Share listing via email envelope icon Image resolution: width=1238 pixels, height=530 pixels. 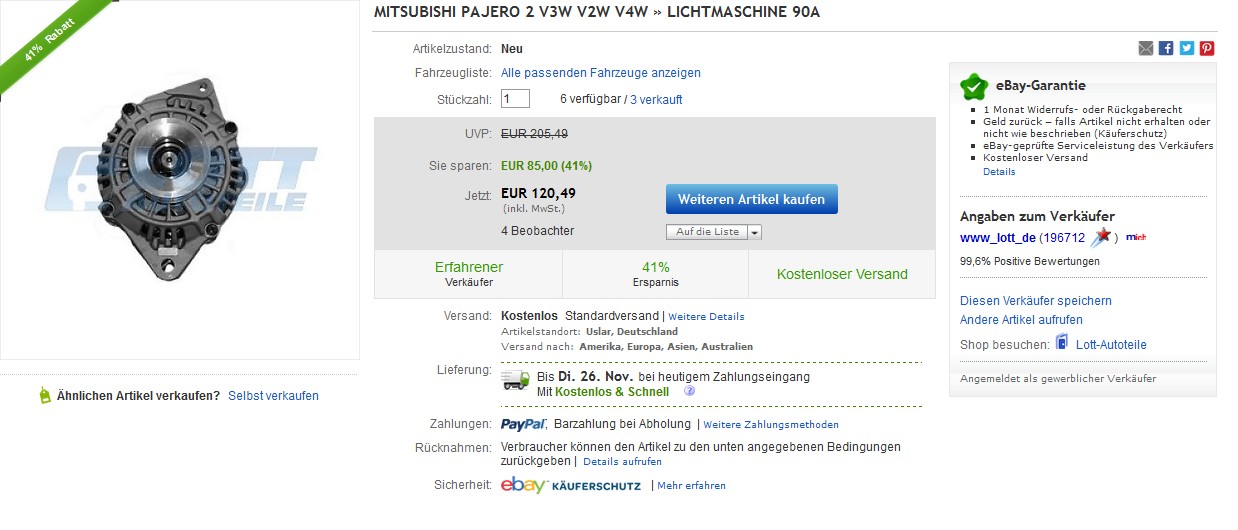click(x=1146, y=48)
